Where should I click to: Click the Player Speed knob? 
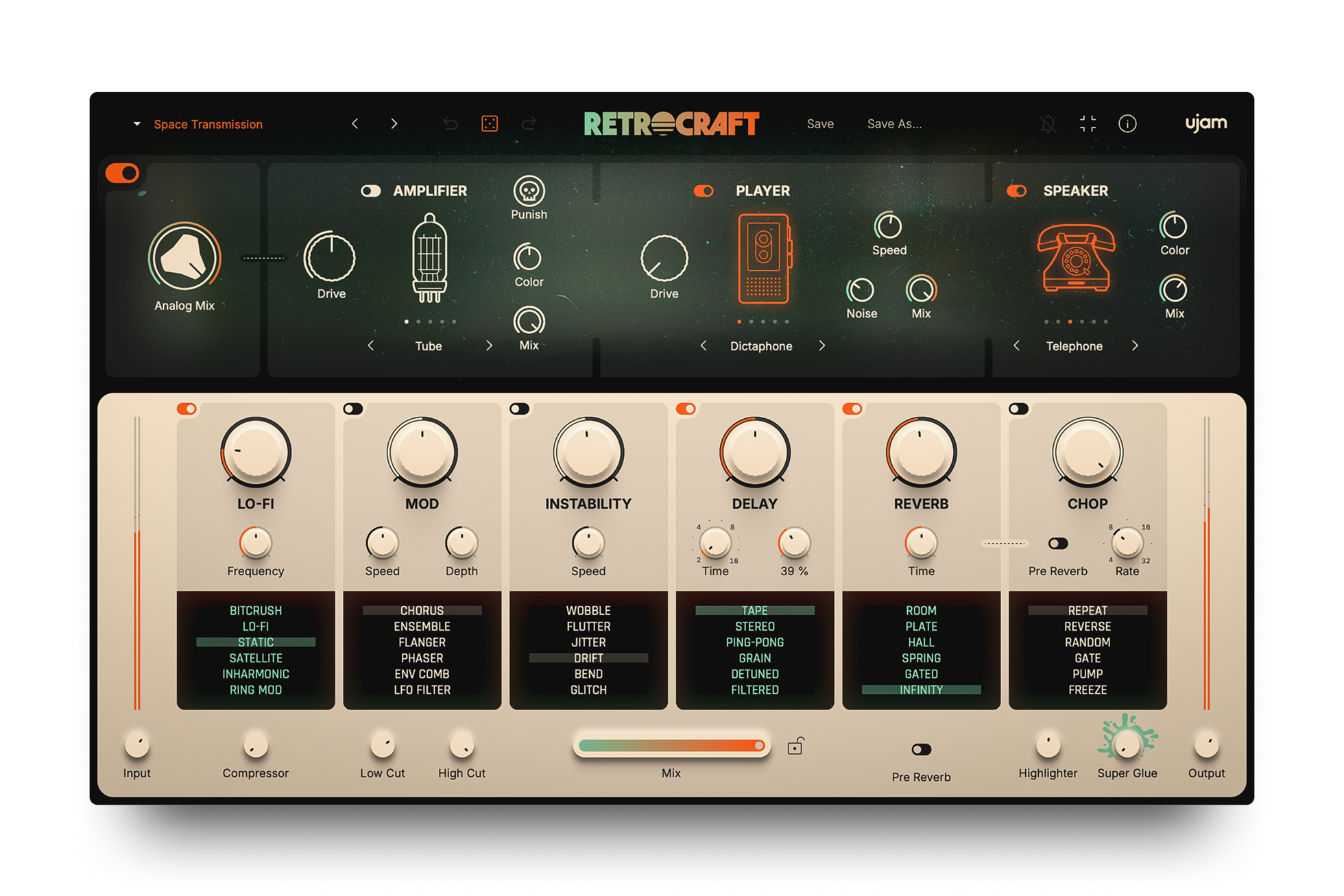[889, 226]
